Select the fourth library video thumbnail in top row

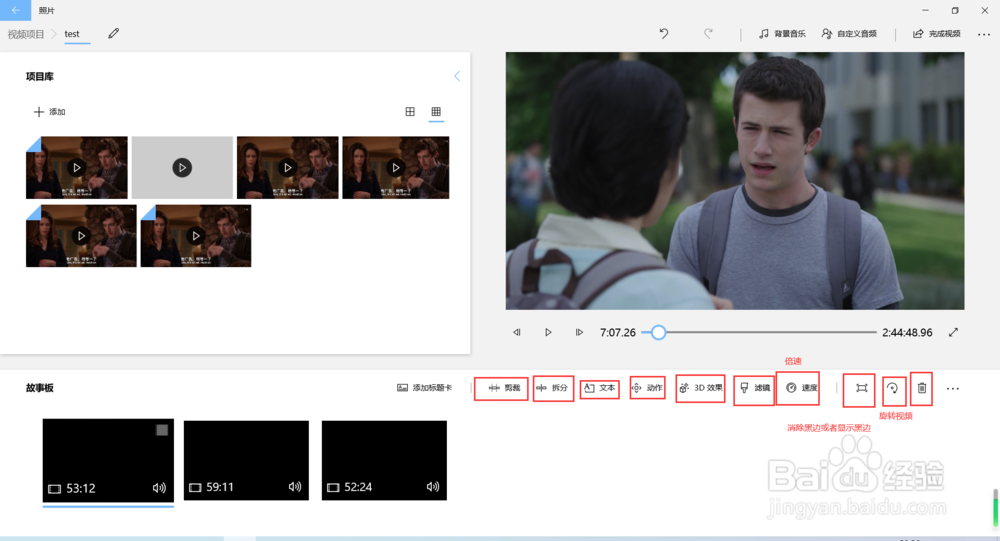[396, 168]
